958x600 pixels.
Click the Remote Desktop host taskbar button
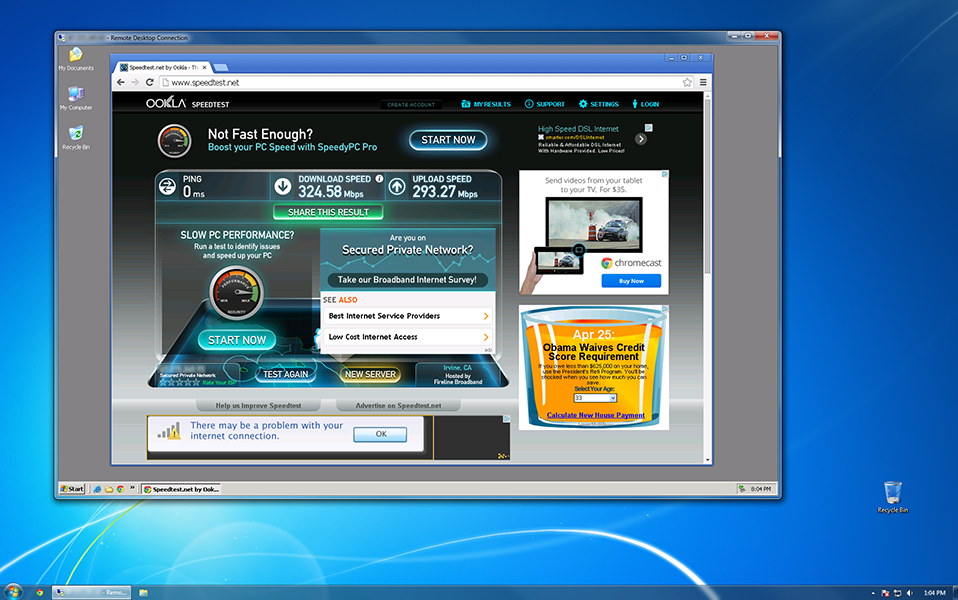click(92, 592)
